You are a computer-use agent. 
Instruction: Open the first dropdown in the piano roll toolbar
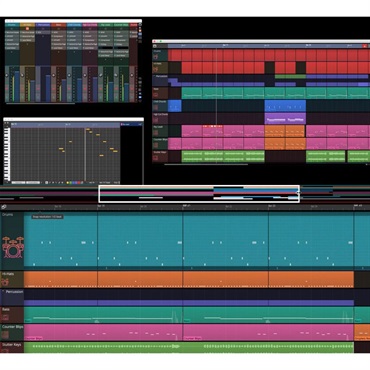[x=18, y=182]
